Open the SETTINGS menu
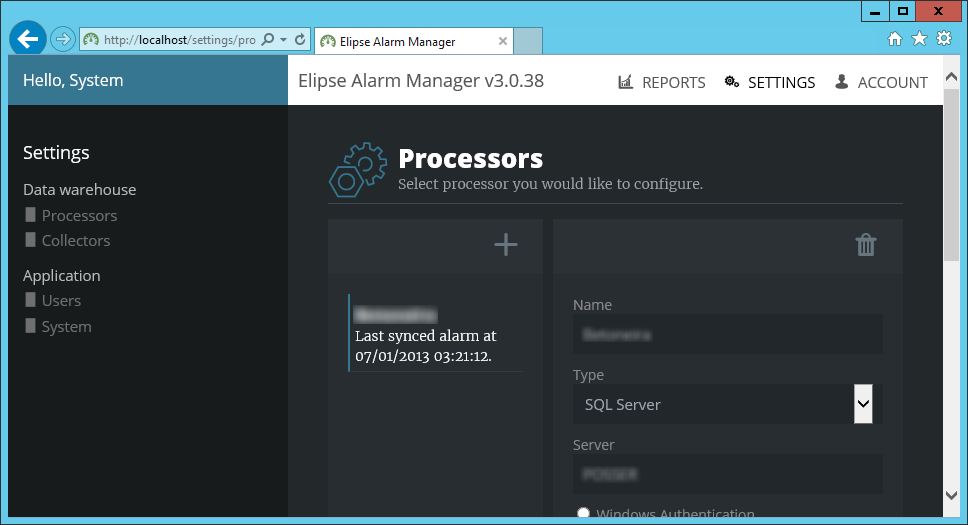968x525 pixels. click(770, 82)
